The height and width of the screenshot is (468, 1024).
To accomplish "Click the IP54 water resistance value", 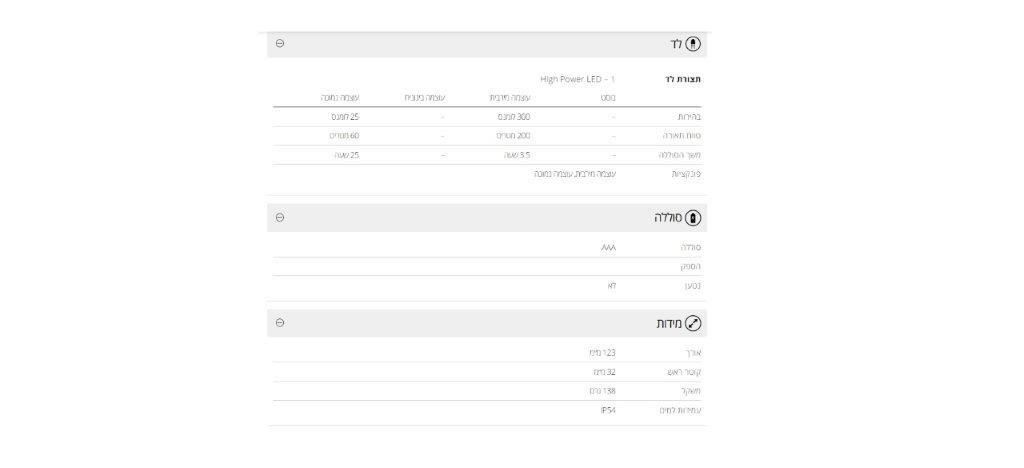I will (608, 411).
